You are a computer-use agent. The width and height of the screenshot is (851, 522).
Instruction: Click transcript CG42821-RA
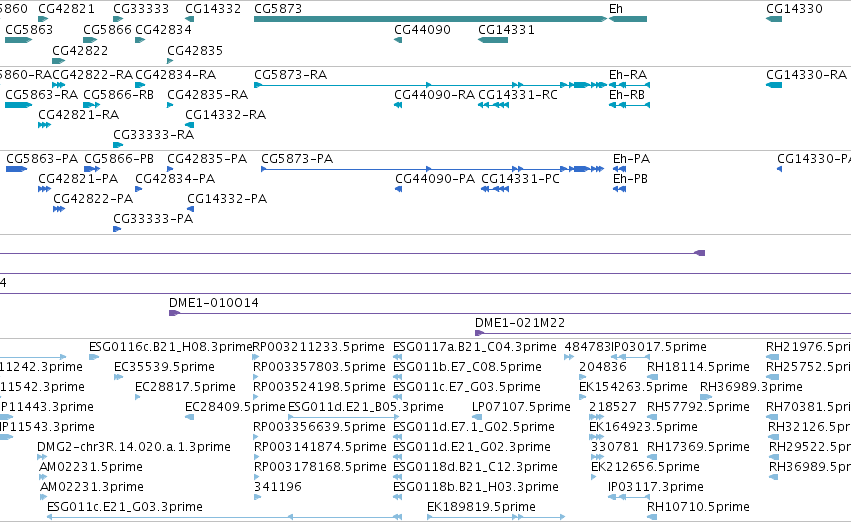(45, 125)
